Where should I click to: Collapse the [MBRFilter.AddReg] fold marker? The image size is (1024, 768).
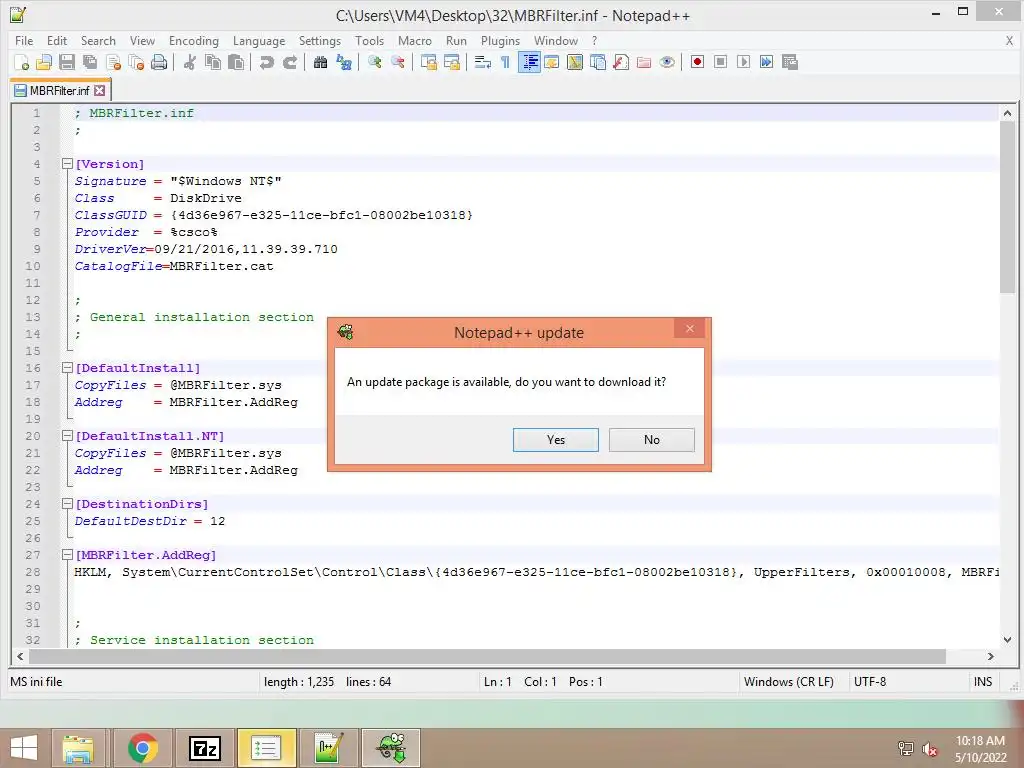pyautogui.click(x=67, y=554)
